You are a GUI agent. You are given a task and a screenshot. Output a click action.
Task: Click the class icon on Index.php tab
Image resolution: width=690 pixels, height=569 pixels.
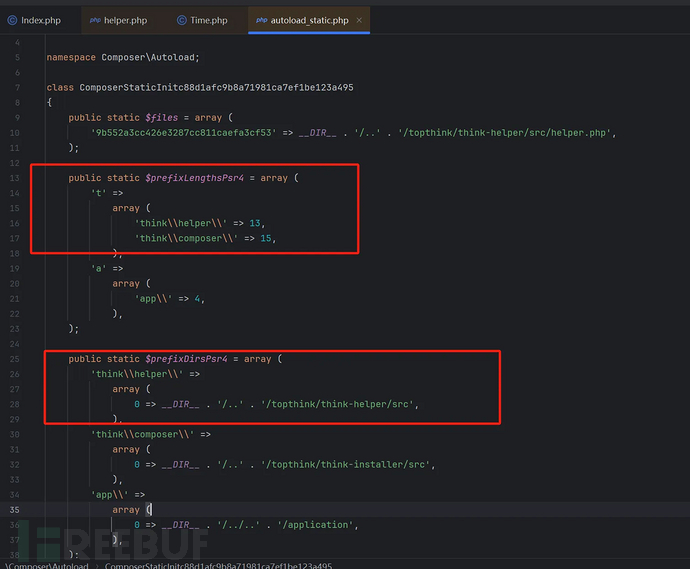click(13, 20)
